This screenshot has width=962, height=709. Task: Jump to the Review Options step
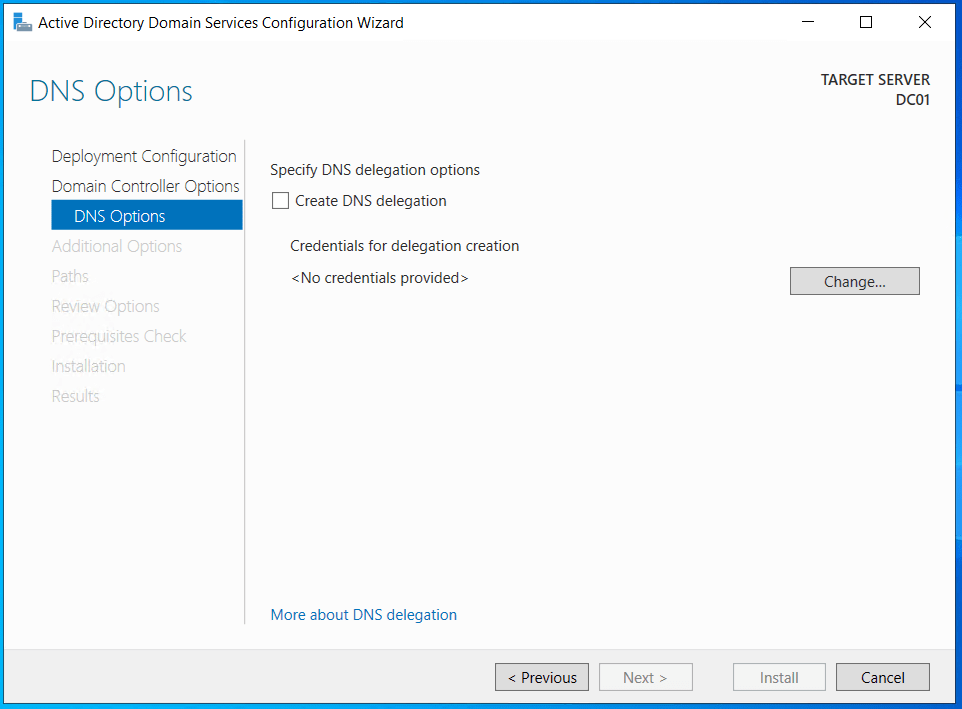click(x=105, y=306)
